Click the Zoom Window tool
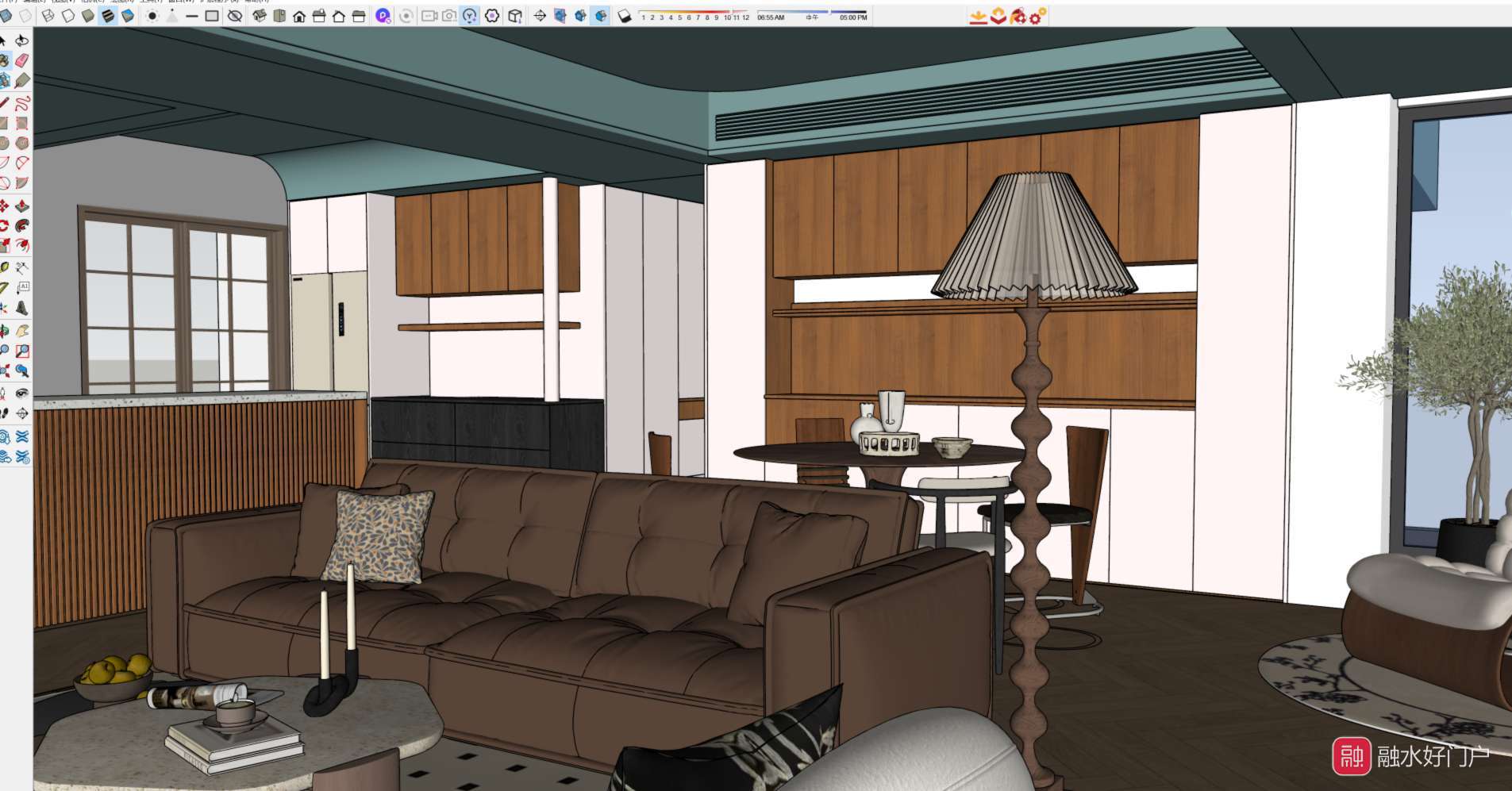The width and height of the screenshot is (1512, 791). point(22,351)
